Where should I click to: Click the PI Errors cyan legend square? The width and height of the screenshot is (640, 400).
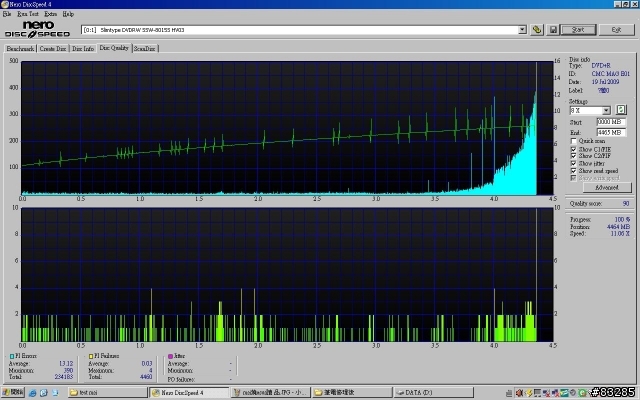tap(12, 356)
